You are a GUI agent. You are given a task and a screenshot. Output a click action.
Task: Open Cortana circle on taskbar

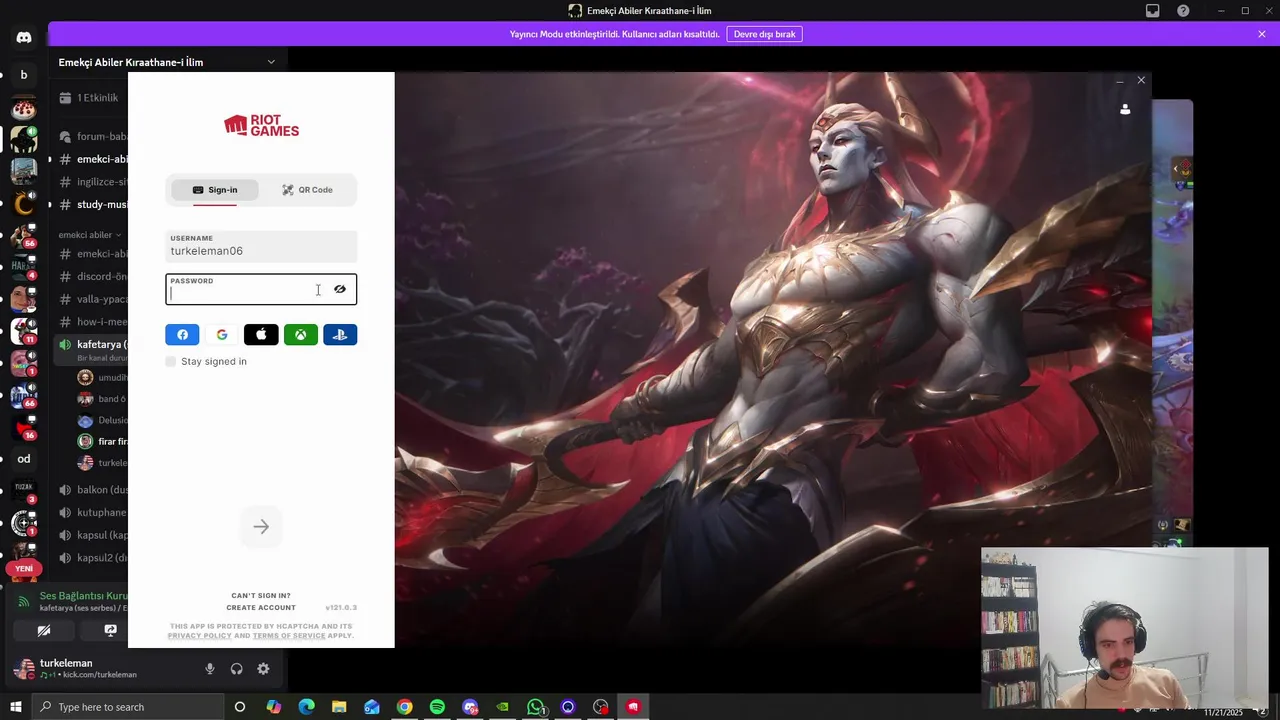click(240, 707)
